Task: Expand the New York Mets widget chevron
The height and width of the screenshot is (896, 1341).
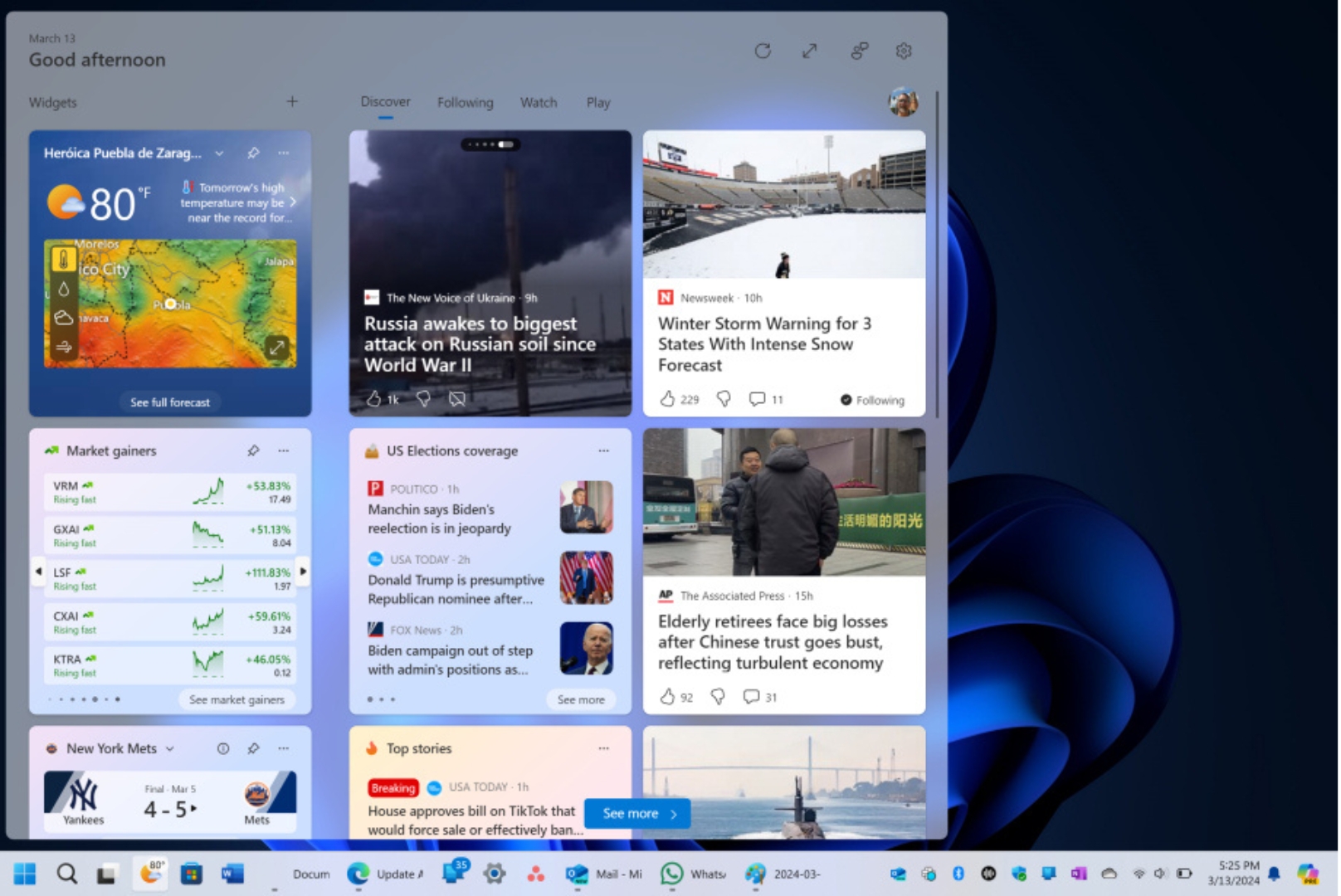Action: point(169,748)
